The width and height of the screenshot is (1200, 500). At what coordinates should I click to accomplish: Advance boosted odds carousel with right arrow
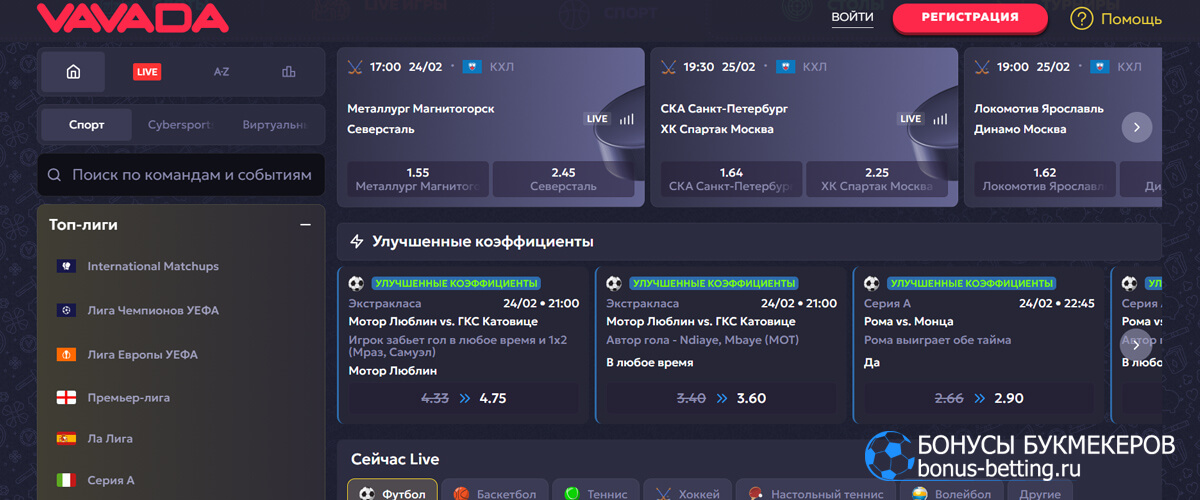point(1136,344)
